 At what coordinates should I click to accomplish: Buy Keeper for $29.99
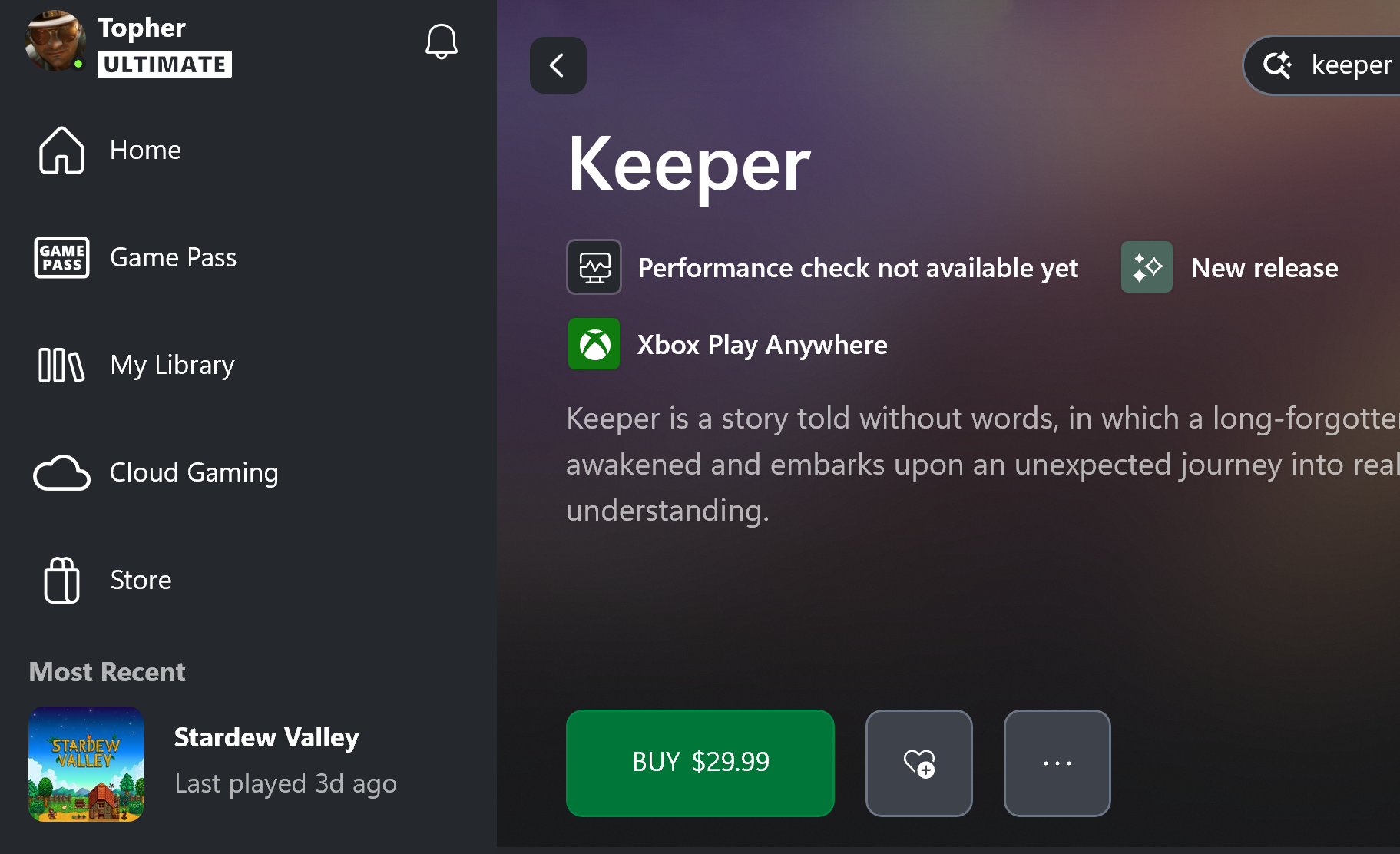700,763
